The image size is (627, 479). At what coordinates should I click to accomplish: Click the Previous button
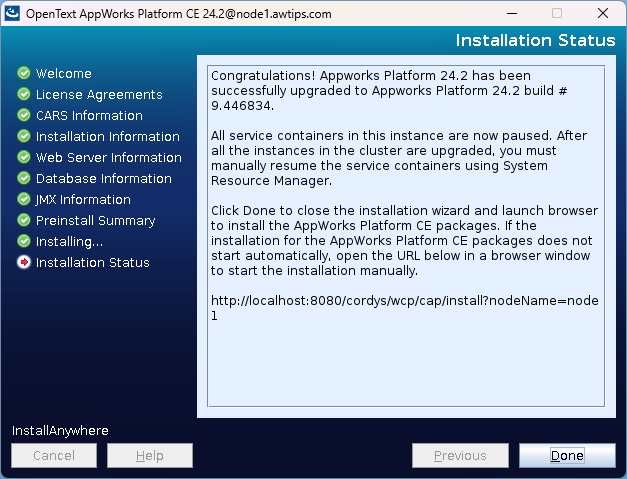click(460, 456)
